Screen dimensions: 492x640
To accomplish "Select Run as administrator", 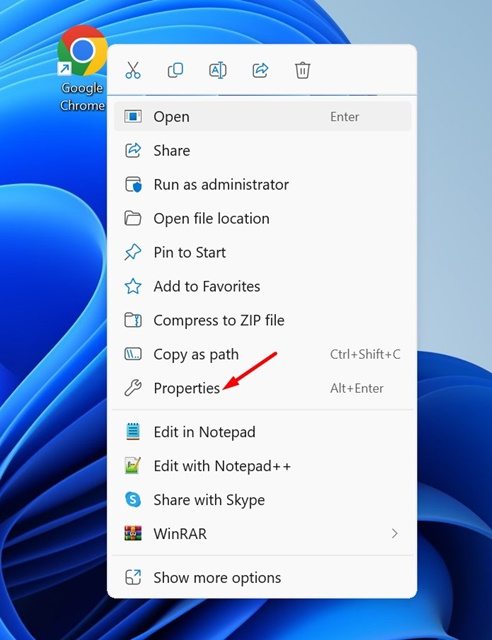I will tap(263, 184).
